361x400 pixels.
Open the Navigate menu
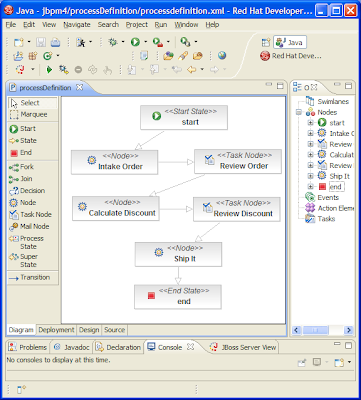pos(77,25)
